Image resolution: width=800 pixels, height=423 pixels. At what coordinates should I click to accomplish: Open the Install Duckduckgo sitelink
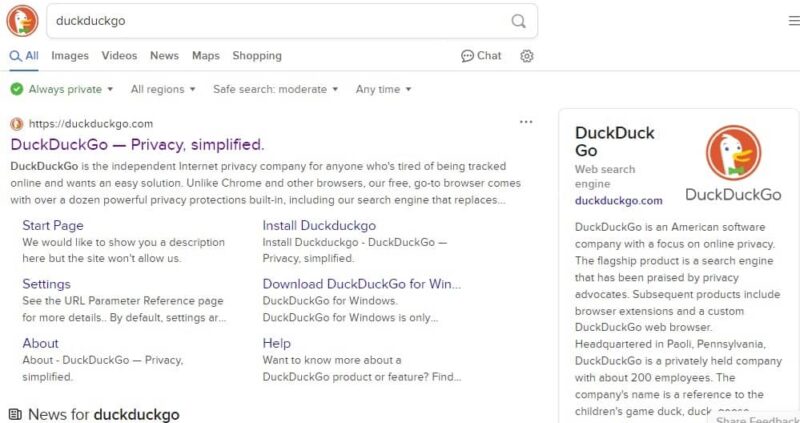point(319,226)
